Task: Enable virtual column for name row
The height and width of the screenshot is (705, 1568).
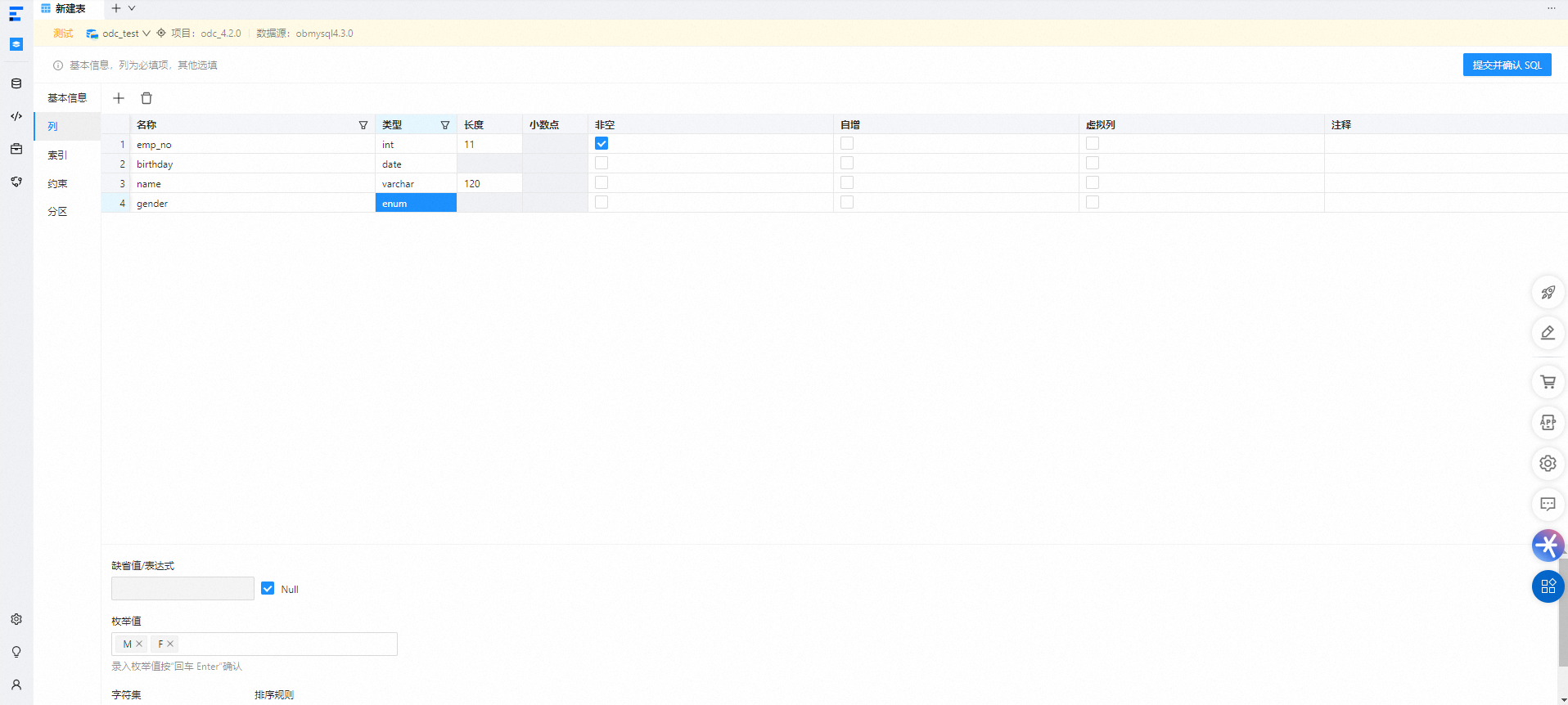Action: [x=1093, y=182]
